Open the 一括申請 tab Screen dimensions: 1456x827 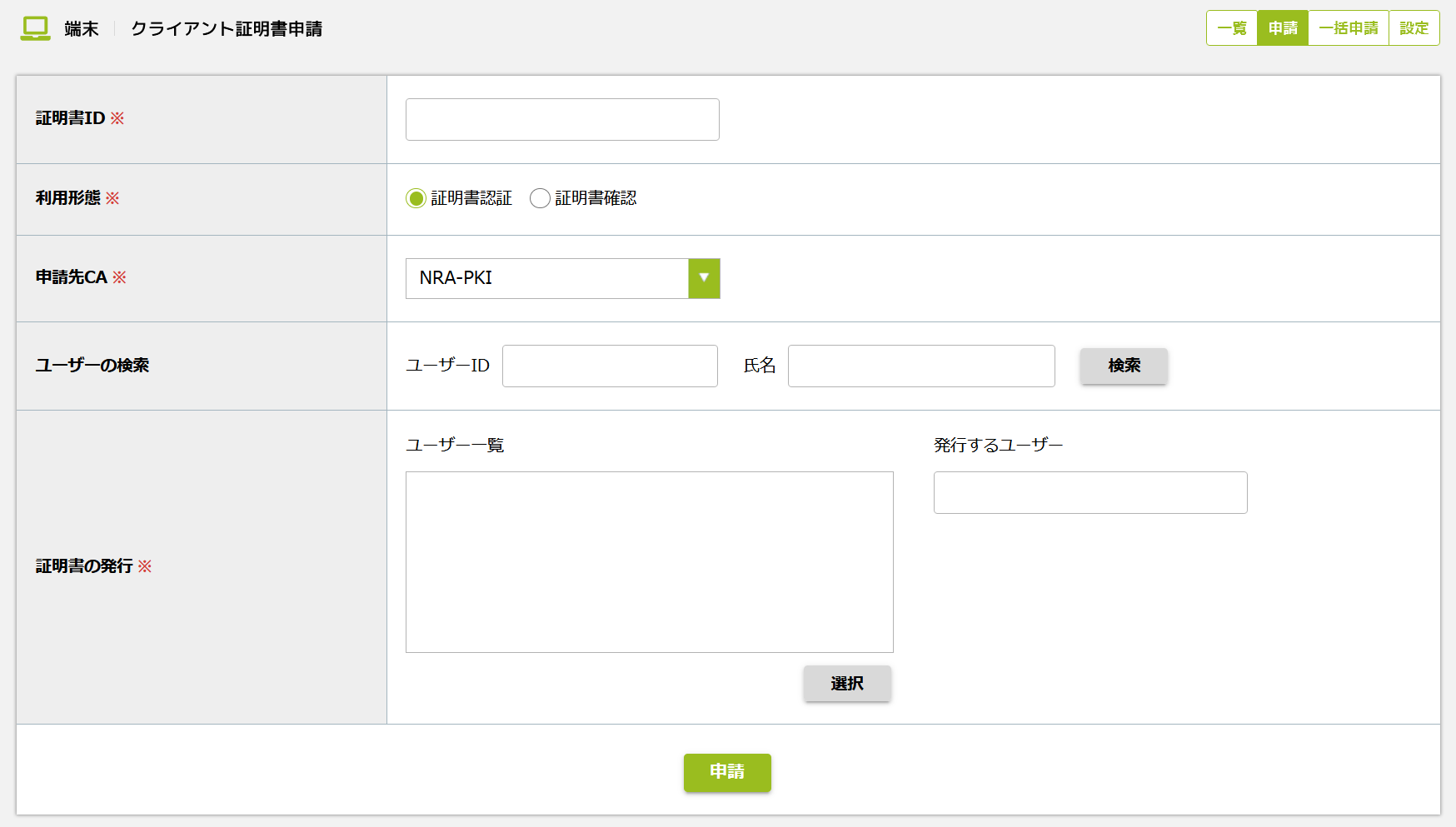click(1349, 28)
